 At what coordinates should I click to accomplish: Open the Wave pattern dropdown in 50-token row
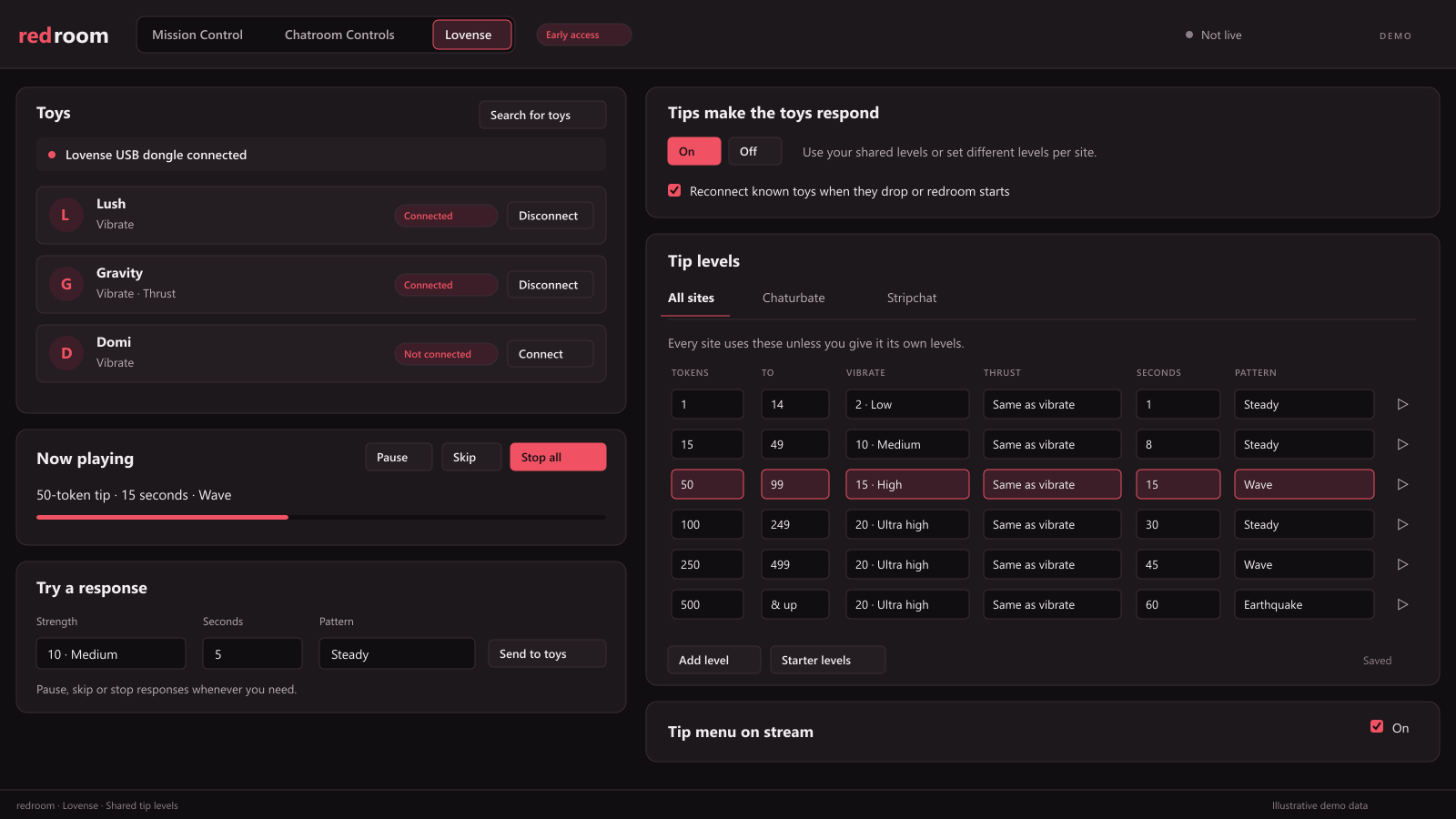click(1304, 484)
